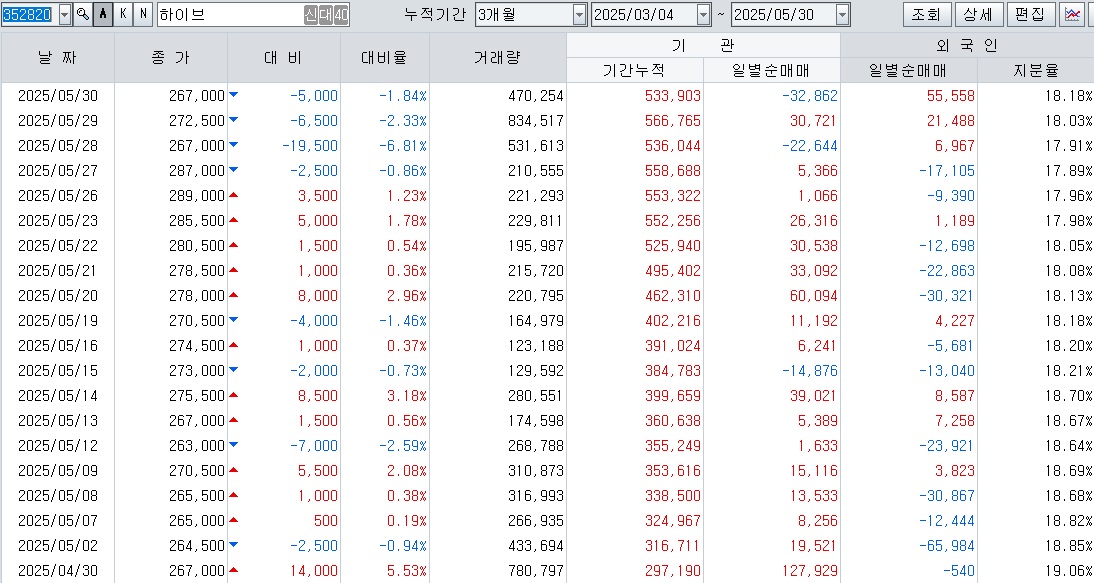The image size is (1094, 583).
Task: Click the 5.53% change rate cell
Action: click(x=407, y=571)
